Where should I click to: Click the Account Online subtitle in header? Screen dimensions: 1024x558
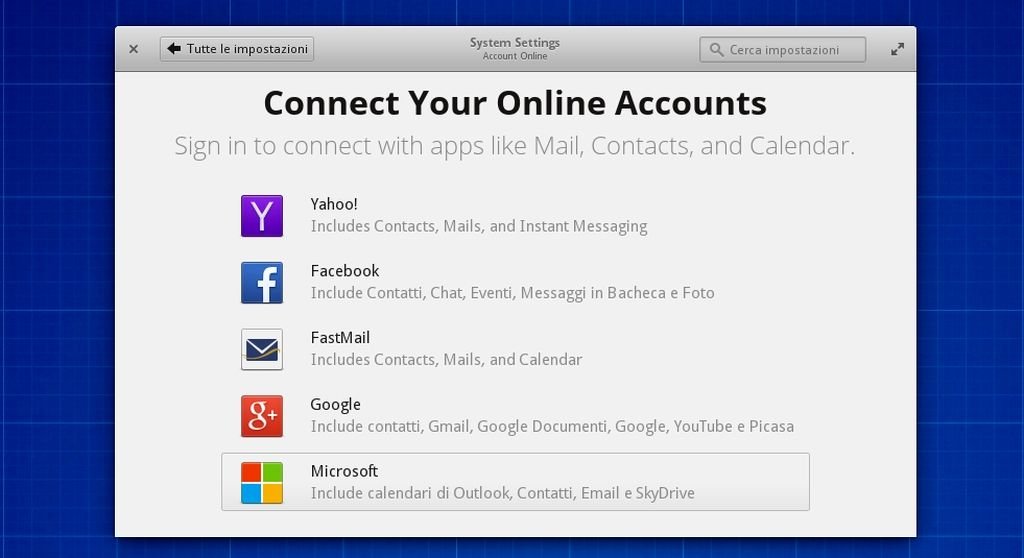[x=515, y=56]
